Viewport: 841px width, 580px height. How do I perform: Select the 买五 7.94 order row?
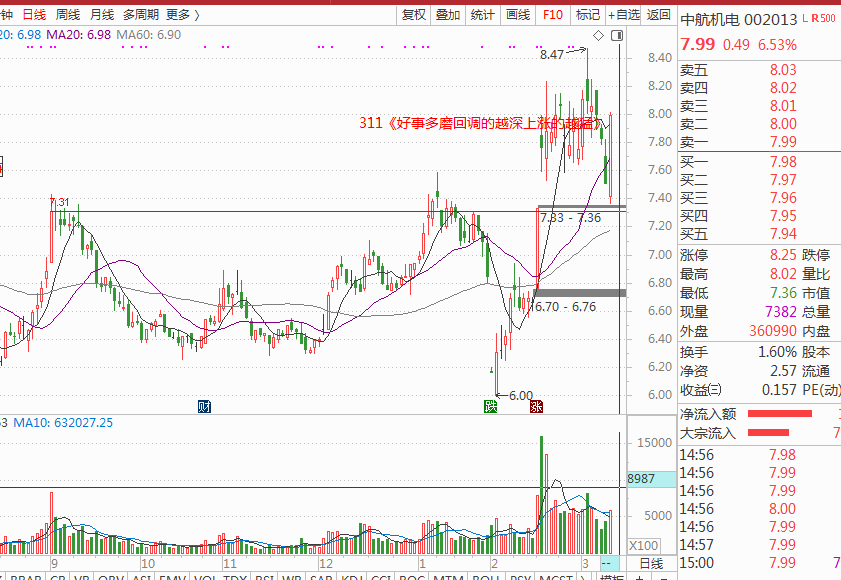pyautogui.click(x=759, y=233)
